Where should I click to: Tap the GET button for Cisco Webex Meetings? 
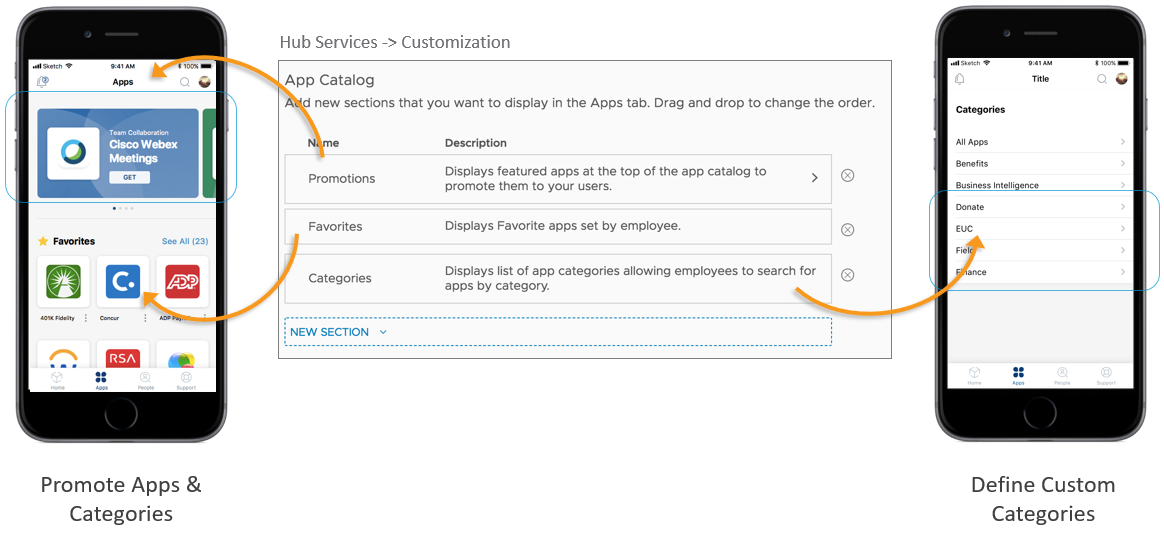(x=129, y=177)
